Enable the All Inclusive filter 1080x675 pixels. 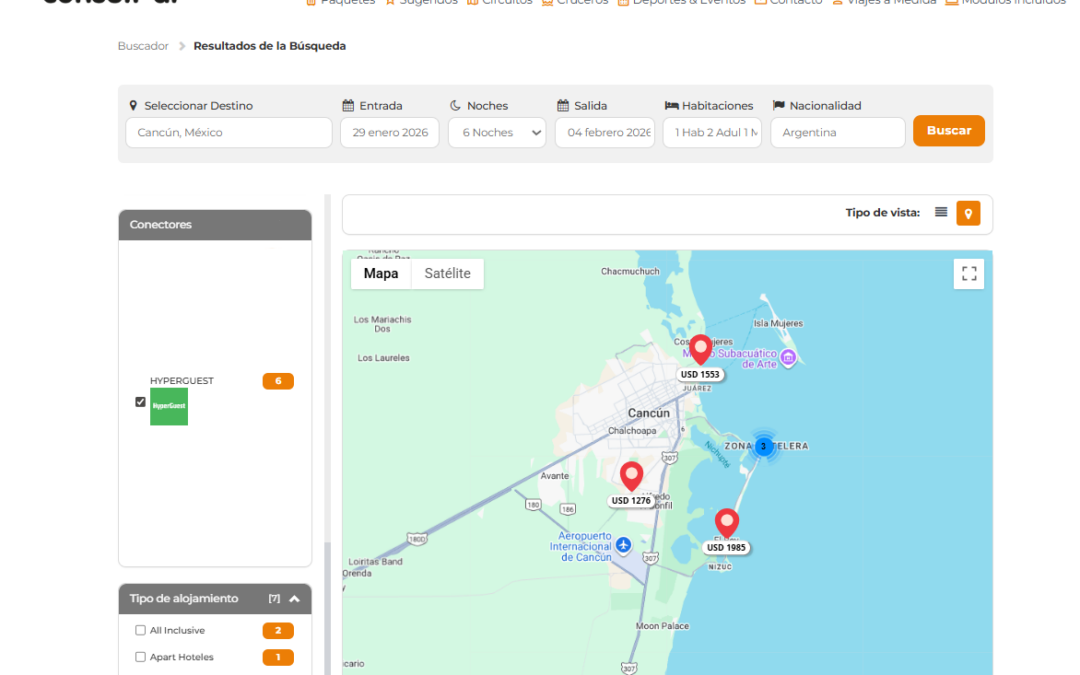140,631
